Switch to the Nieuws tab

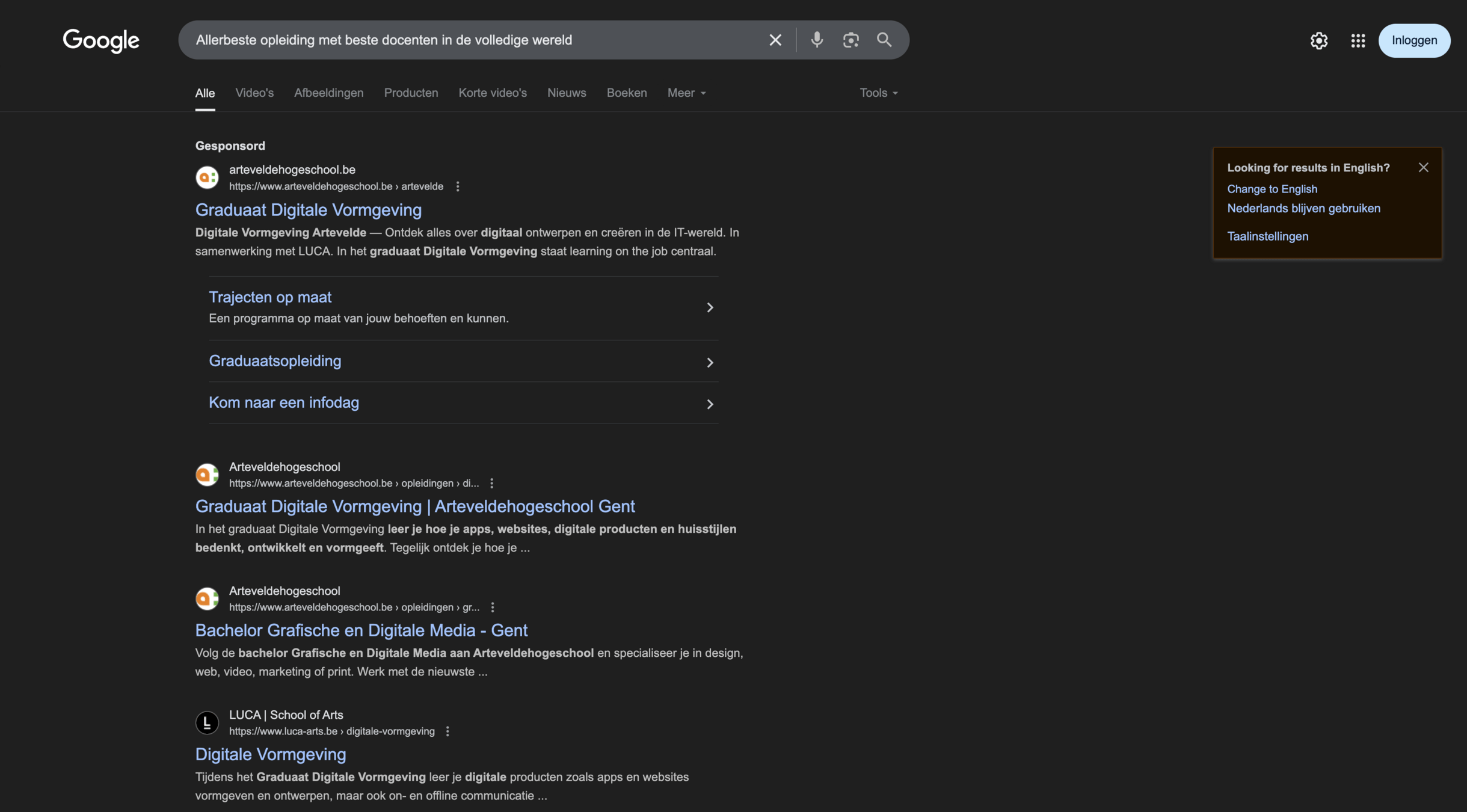[x=566, y=93]
